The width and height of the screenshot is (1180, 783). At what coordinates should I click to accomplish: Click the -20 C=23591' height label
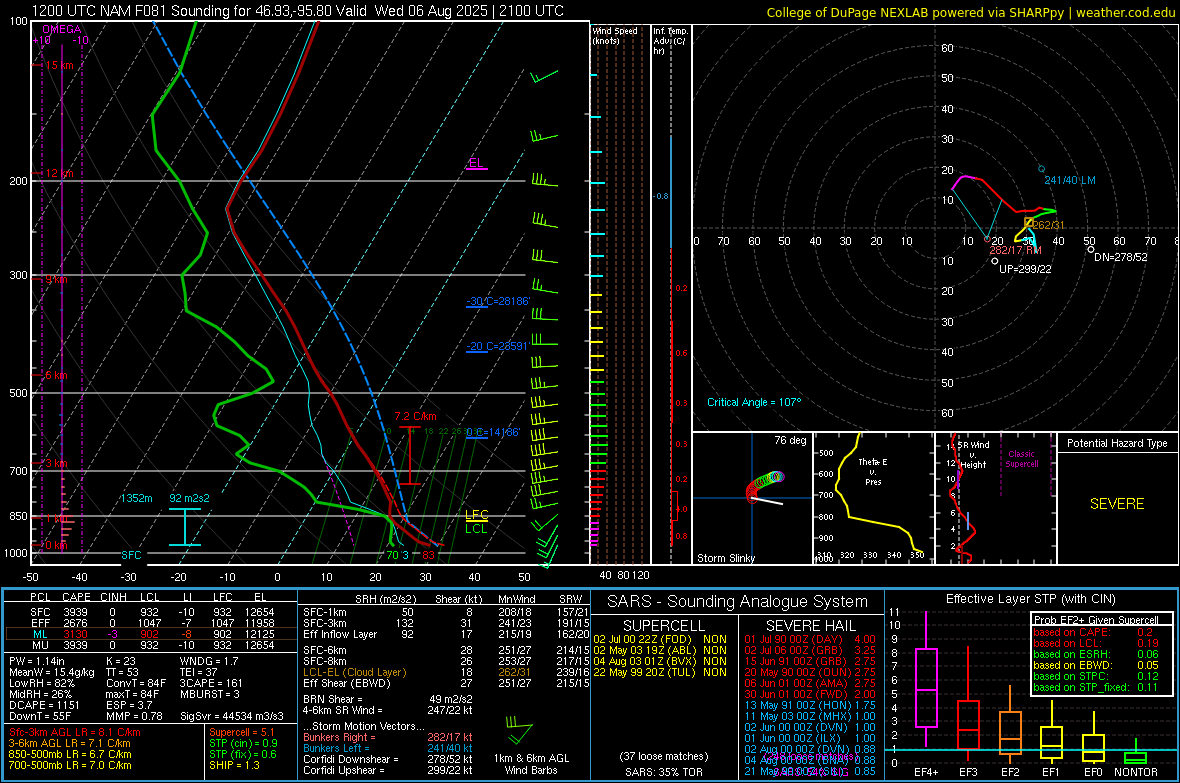497,346
